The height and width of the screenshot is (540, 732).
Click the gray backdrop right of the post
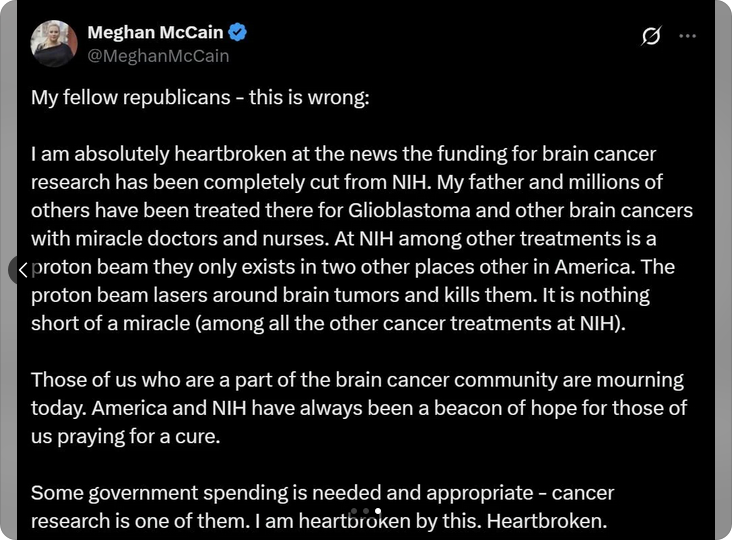[x=723, y=271]
